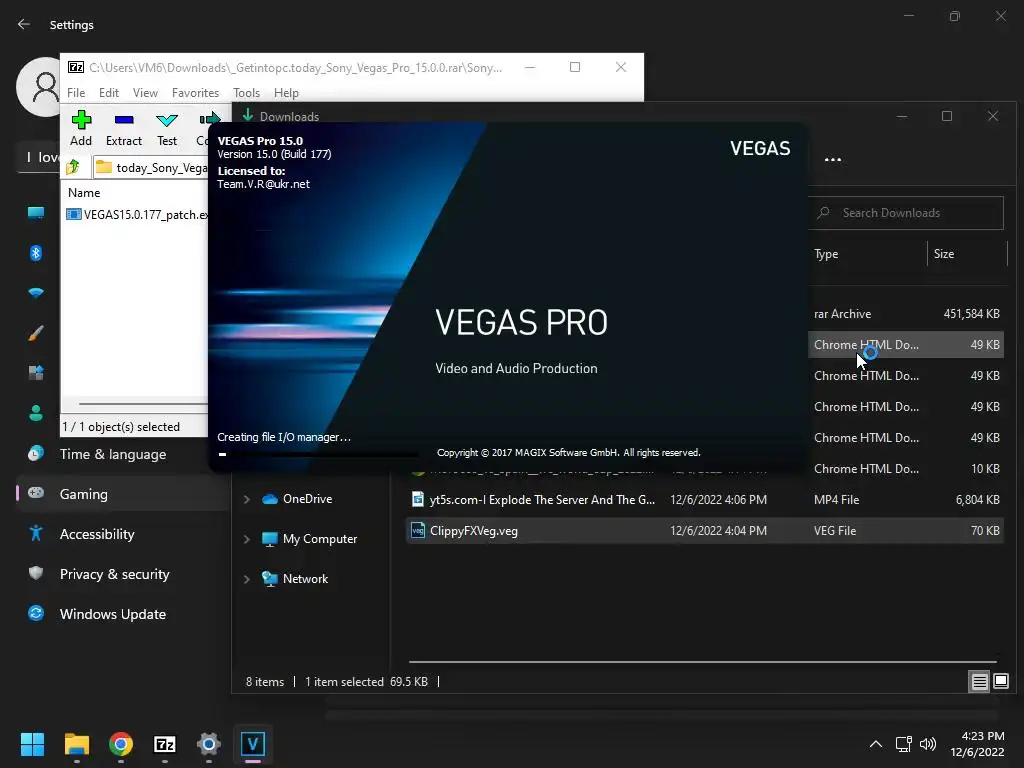The image size is (1024, 768).
Task: Open the clock showing 4:23 PM
Action: (977, 744)
